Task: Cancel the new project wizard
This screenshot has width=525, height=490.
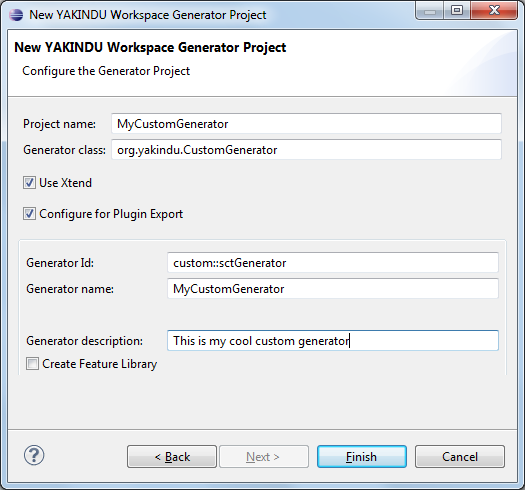Action: click(460, 457)
